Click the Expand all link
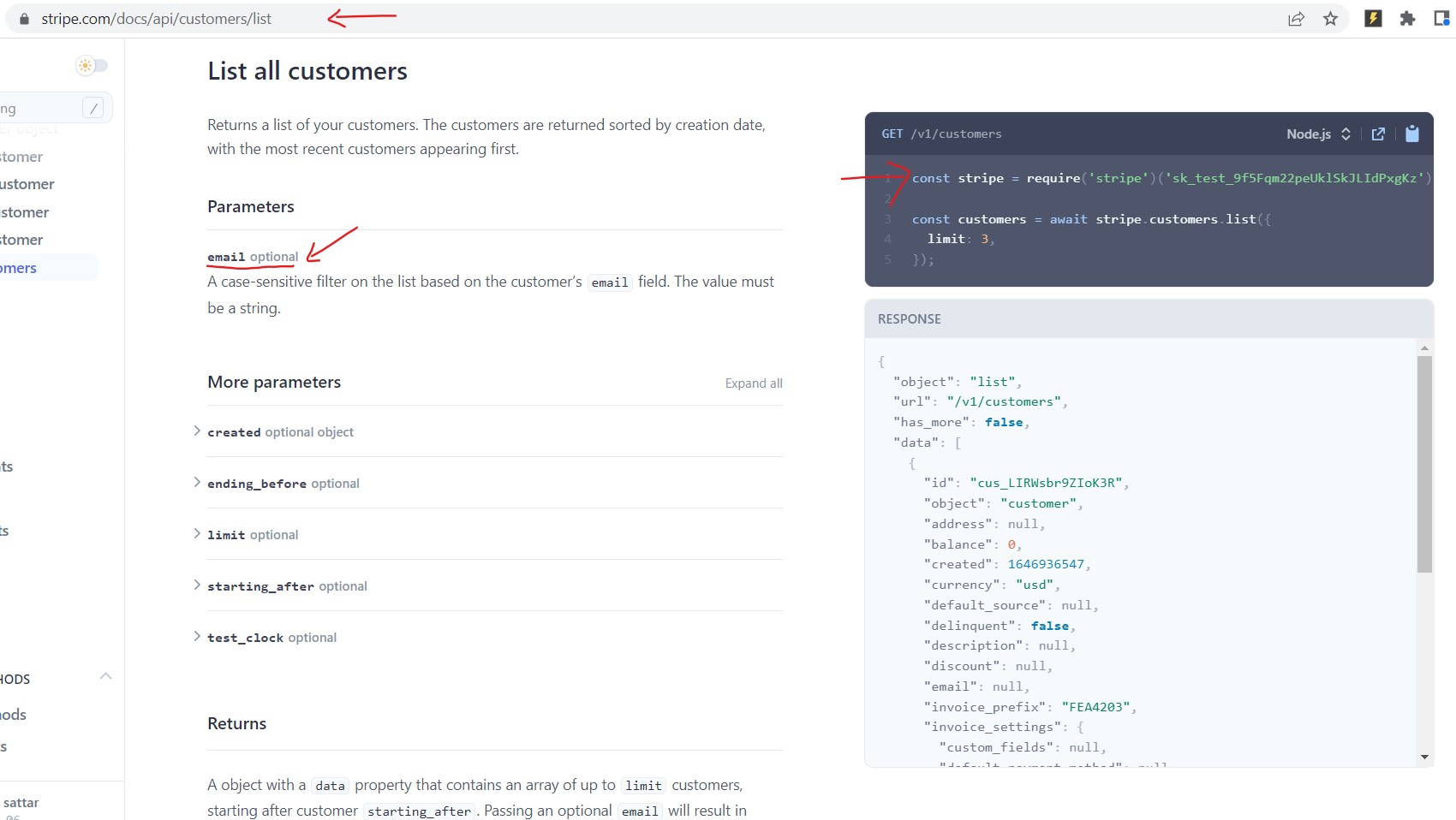The image size is (1456, 820). click(x=754, y=383)
